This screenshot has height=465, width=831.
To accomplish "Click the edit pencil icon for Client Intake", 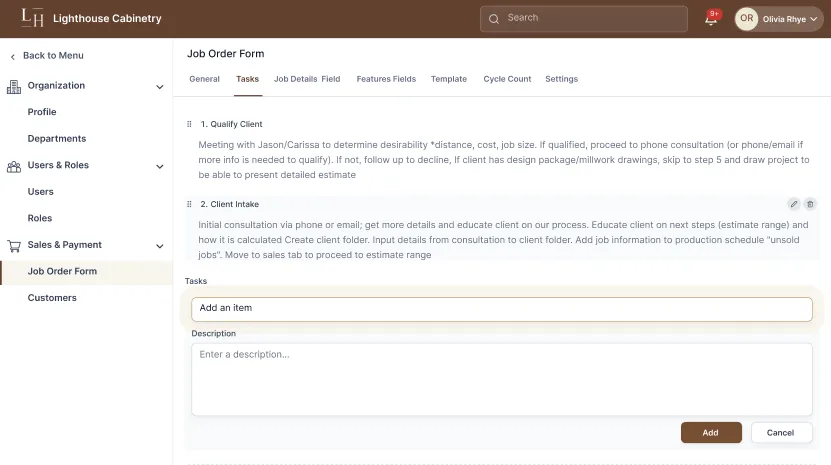I will pyautogui.click(x=794, y=204).
